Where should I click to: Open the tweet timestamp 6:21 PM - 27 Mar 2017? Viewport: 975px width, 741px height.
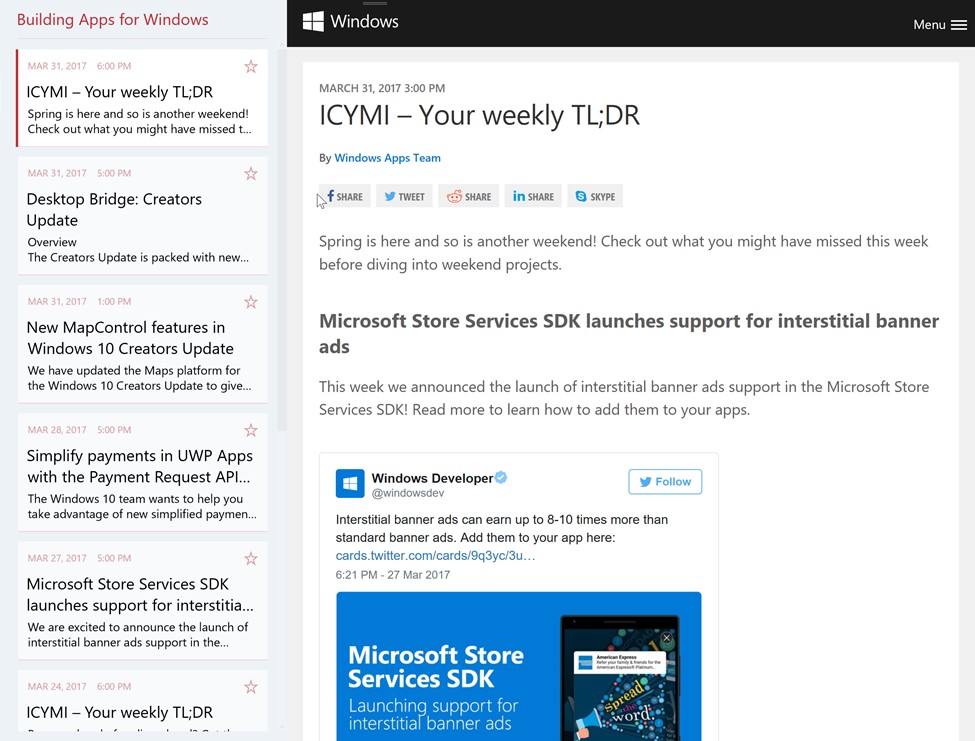pyautogui.click(x=393, y=575)
